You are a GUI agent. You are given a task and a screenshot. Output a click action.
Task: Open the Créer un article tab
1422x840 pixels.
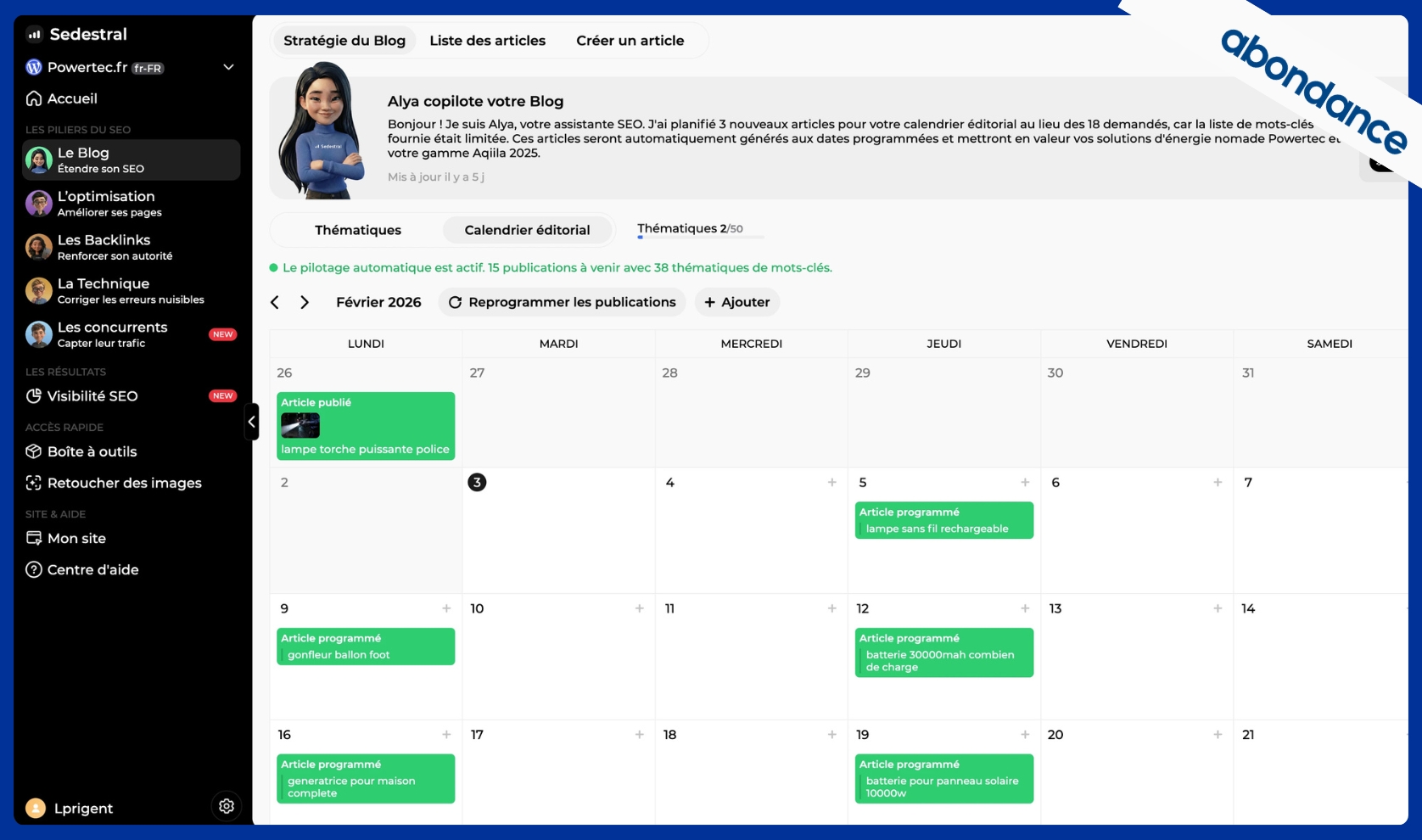tap(630, 41)
